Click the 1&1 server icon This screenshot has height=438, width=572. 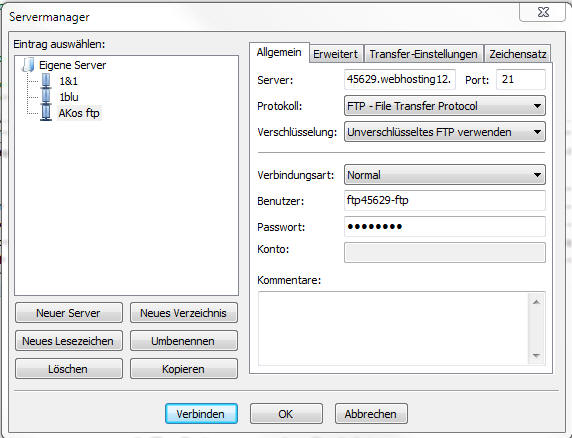pos(46,81)
